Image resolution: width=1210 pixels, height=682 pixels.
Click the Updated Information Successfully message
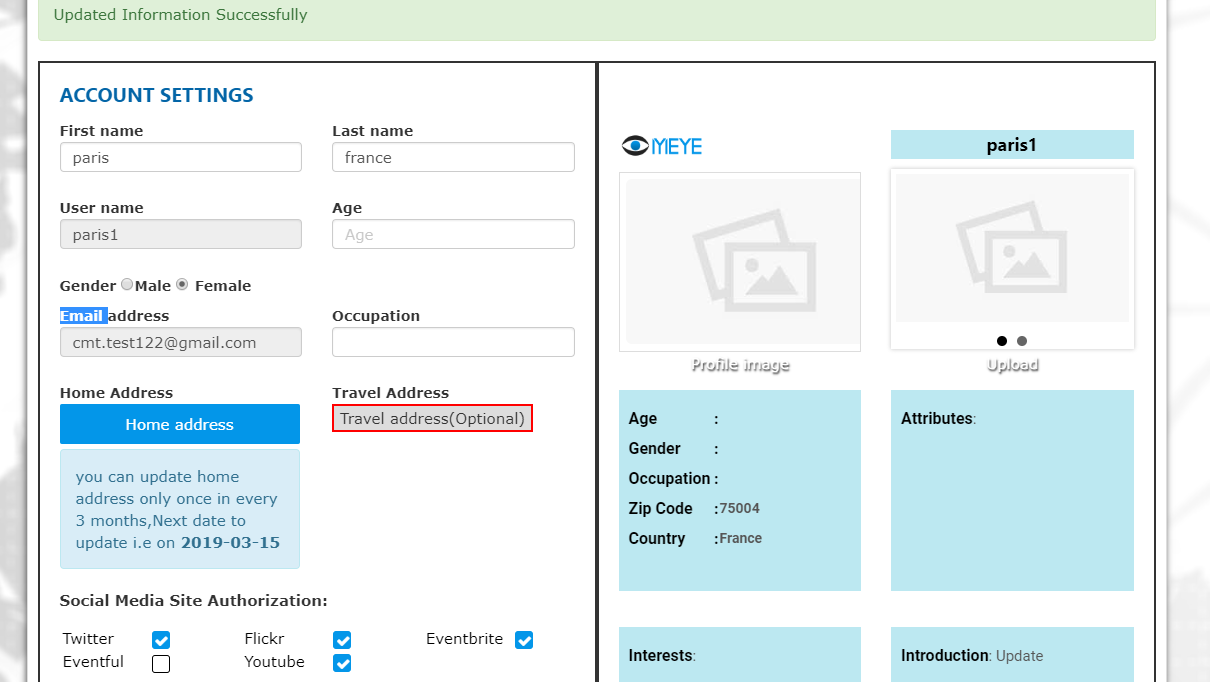tap(181, 15)
